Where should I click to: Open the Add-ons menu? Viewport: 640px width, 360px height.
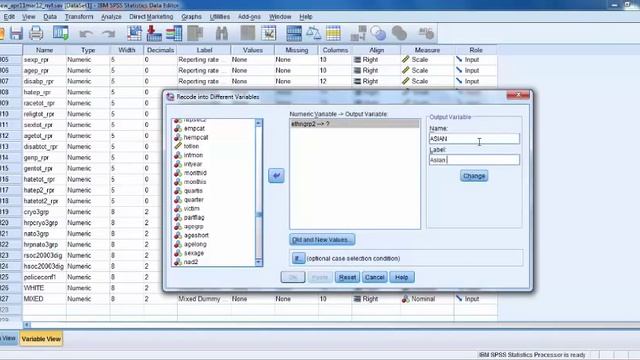[x=249, y=17]
